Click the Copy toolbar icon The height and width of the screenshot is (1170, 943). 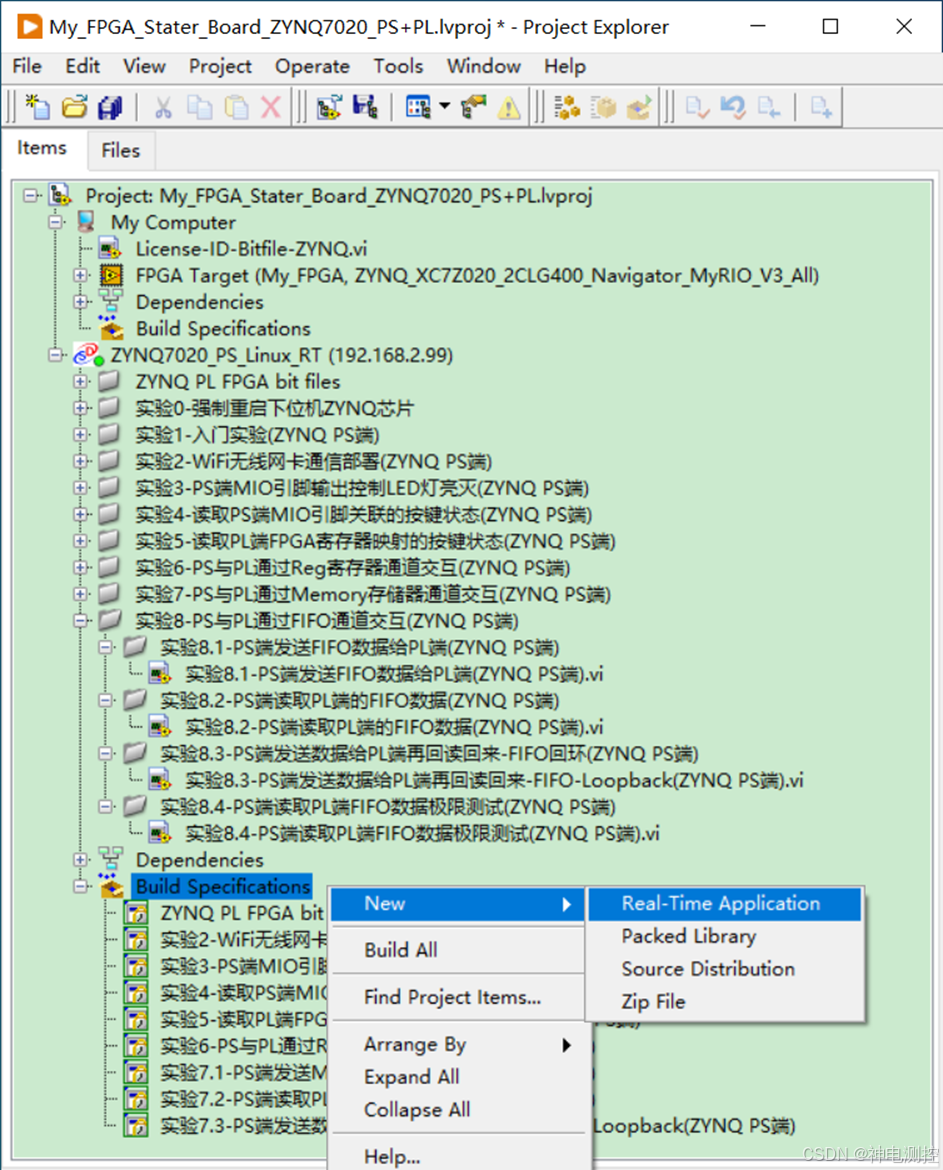pos(199,107)
